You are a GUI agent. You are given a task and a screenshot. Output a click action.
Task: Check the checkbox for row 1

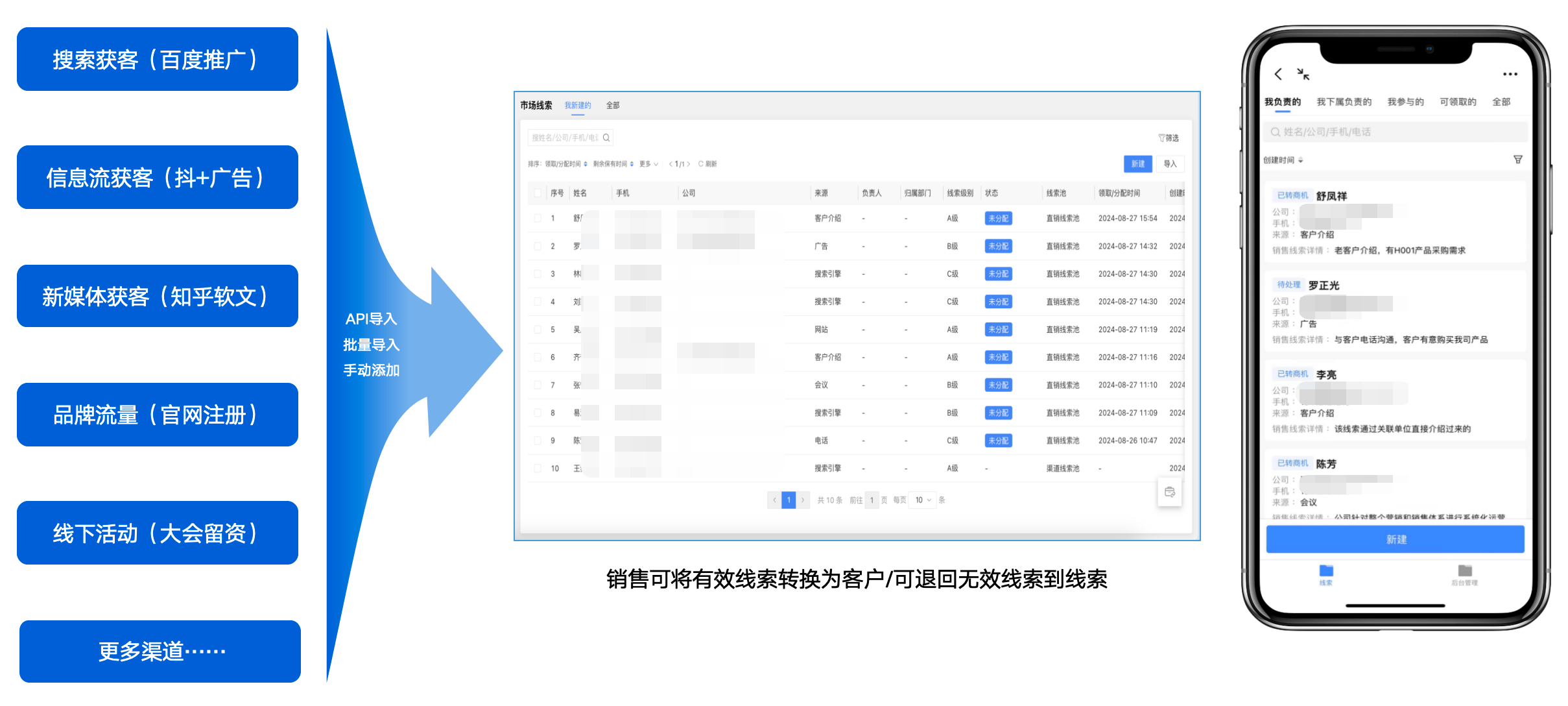click(x=537, y=218)
